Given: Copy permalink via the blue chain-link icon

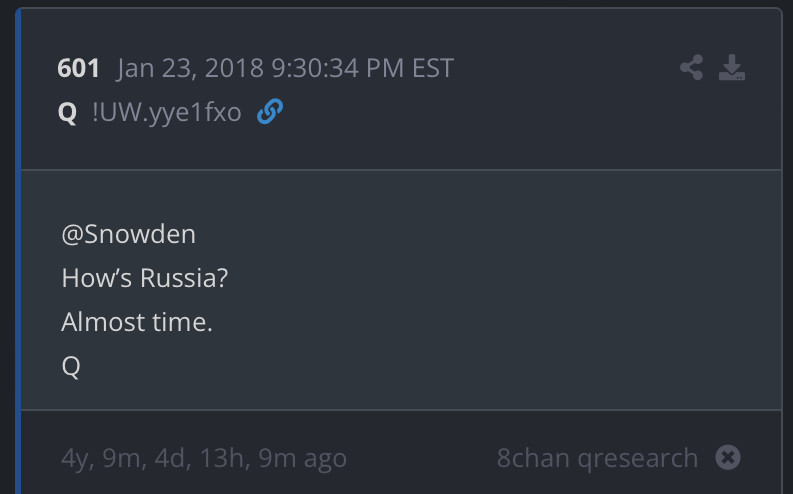Looking at the screenshot, I should tap(269, 112).
